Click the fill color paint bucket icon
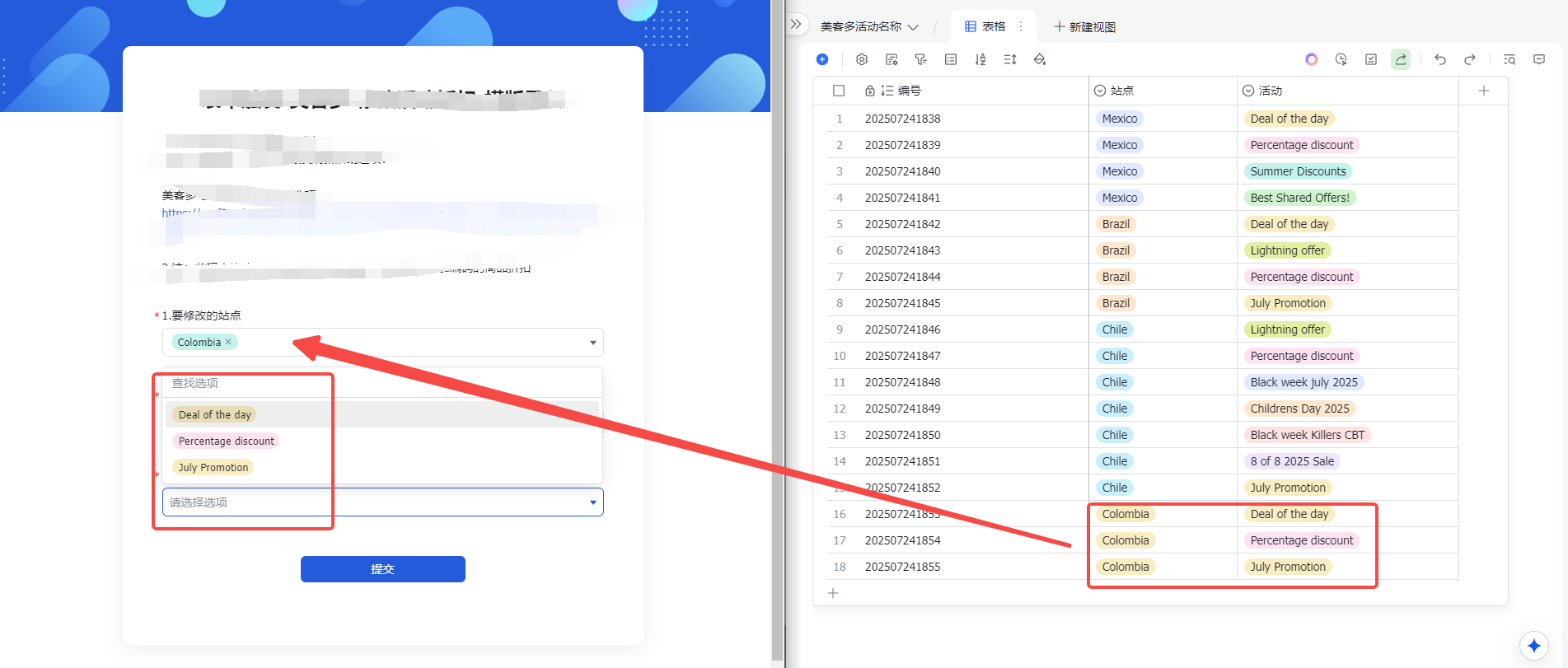The height and width of the screenshot is (668, 1568). click(x=1039, y=59)
